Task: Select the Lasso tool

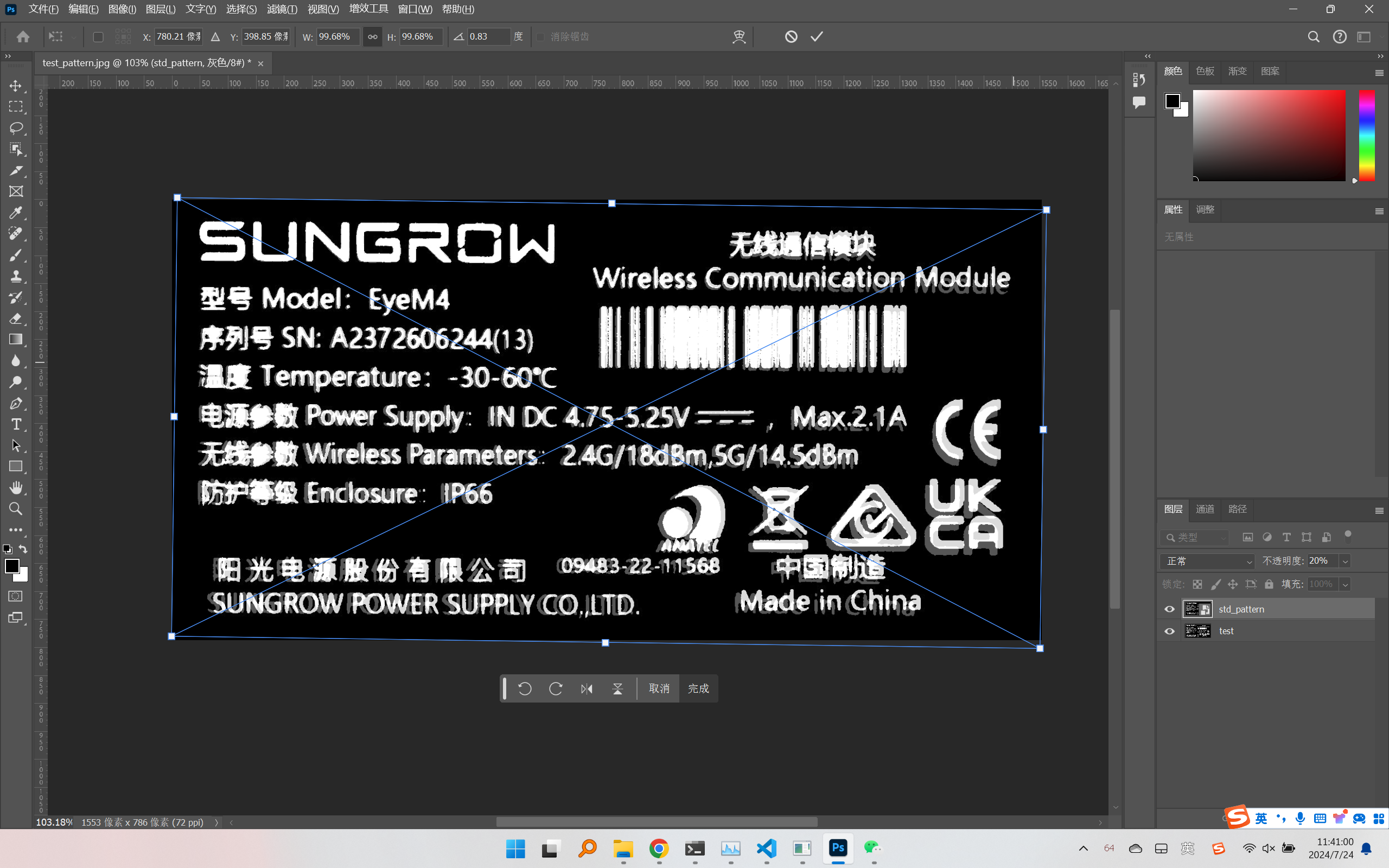Action: pyautogui.click(x=16, y=128)
